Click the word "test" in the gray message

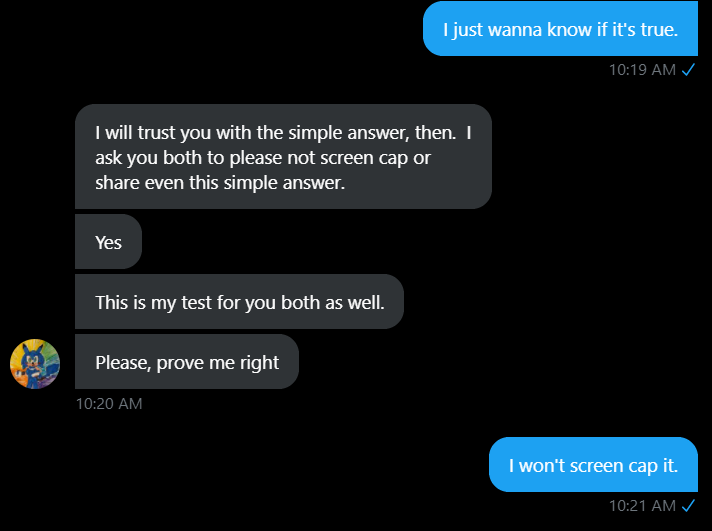[x=197, y=303]
